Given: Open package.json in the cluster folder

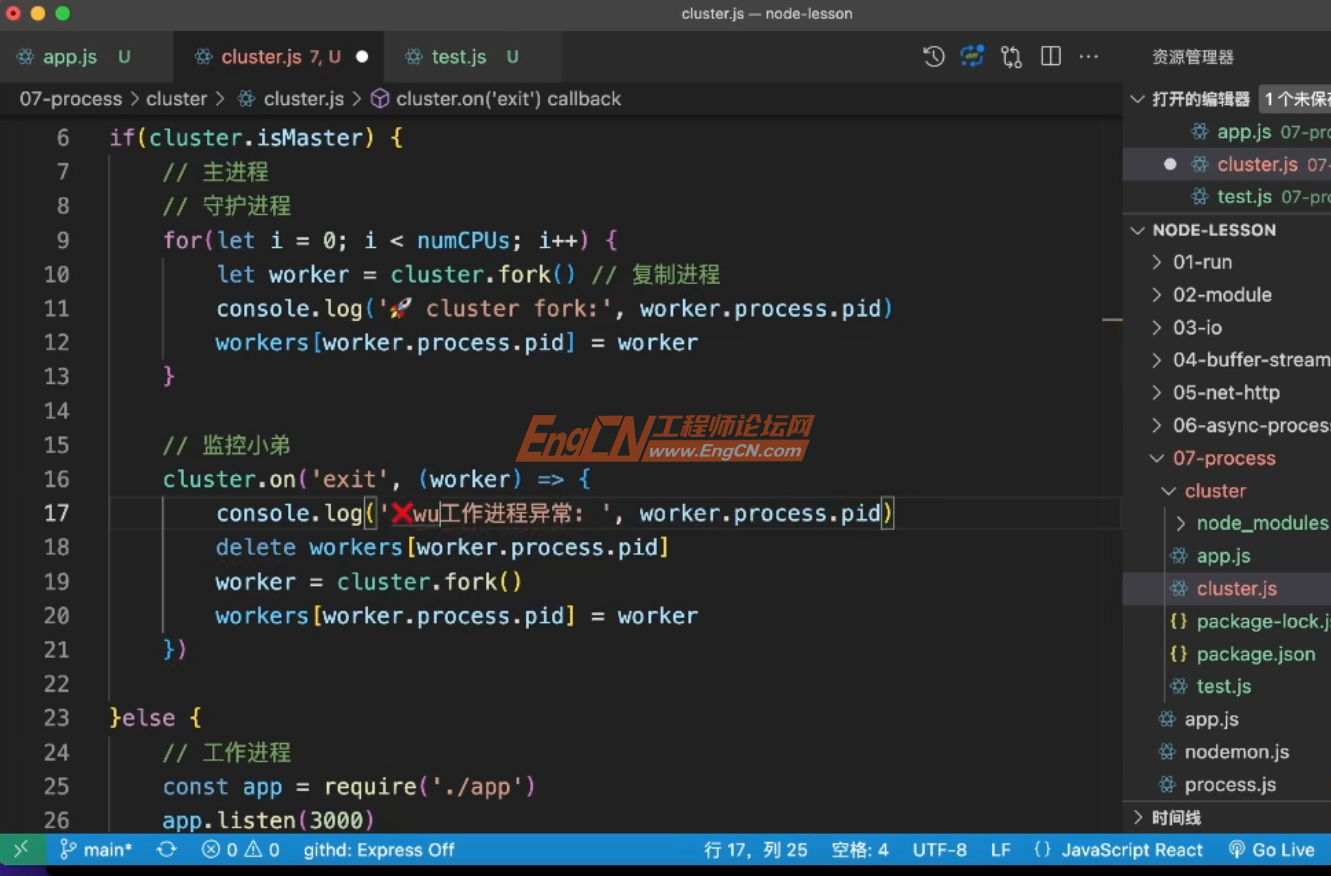Looking at the screenshot, I should [x=1256, y=653].
